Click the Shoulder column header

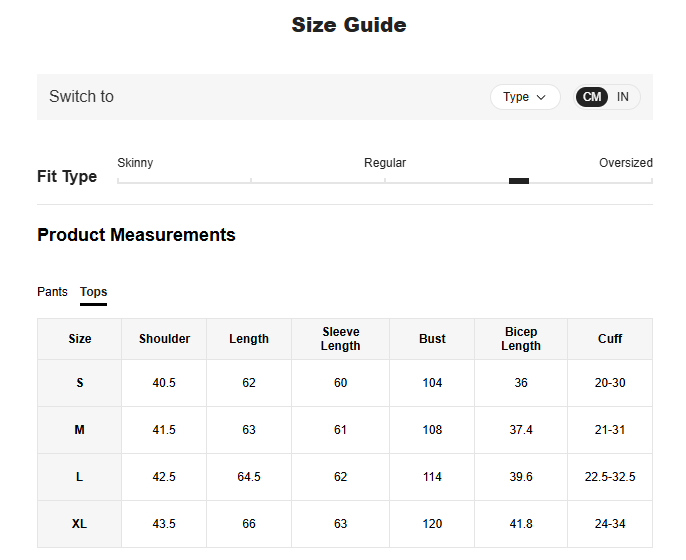coord(164,339)
